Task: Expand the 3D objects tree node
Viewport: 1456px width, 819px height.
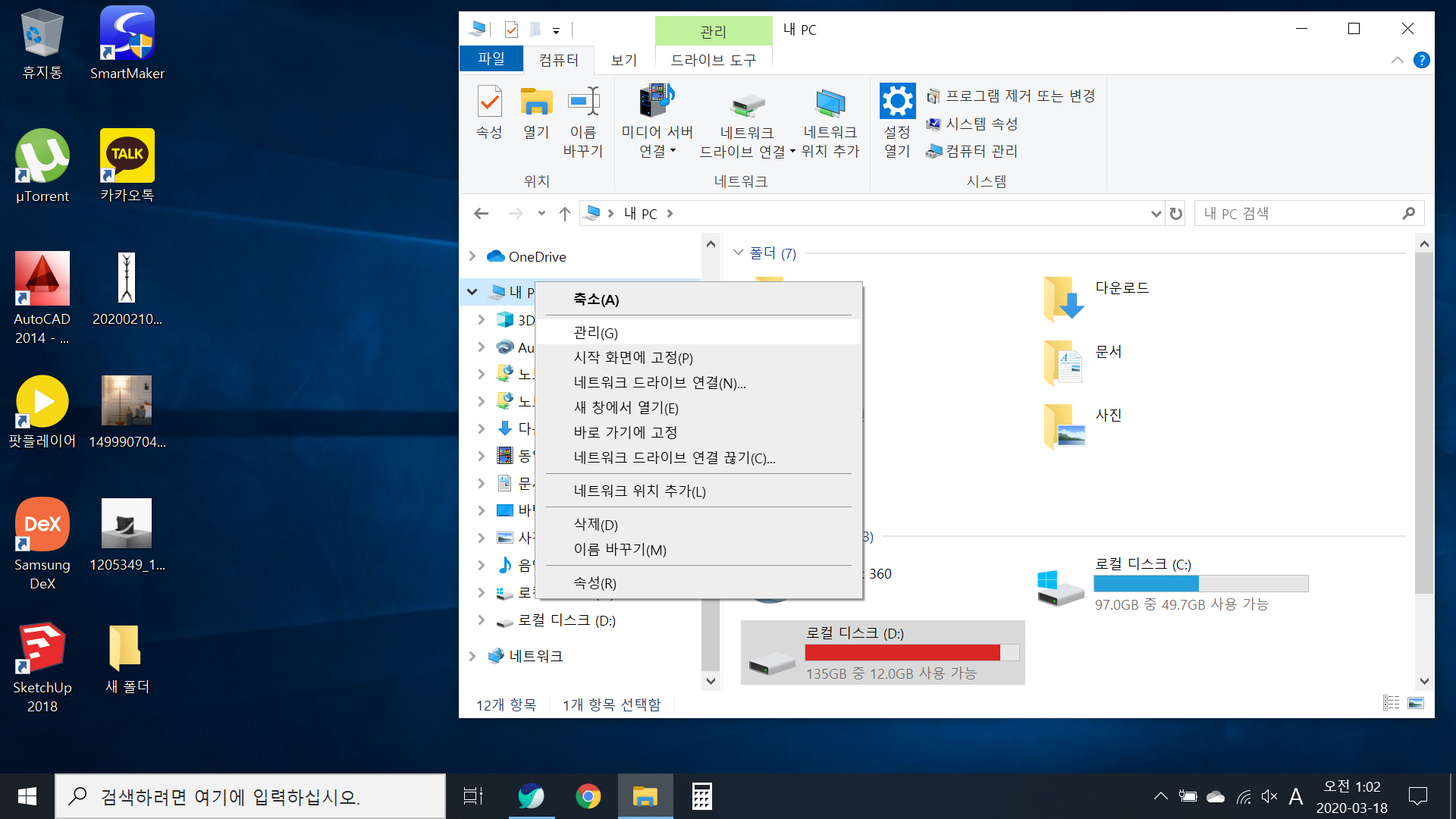Action: [482, 320]
